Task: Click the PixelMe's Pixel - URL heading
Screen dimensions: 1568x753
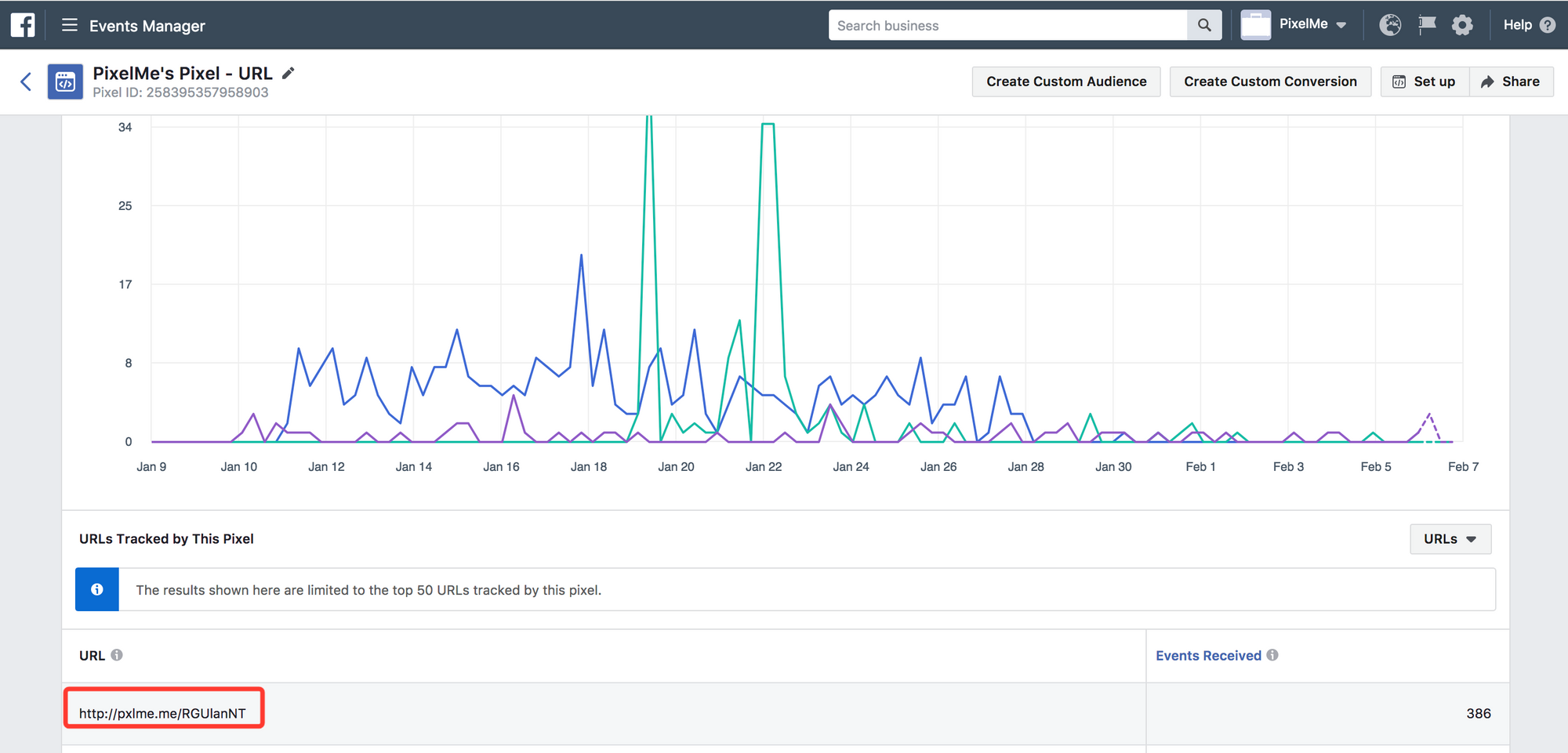Action: 183,73
